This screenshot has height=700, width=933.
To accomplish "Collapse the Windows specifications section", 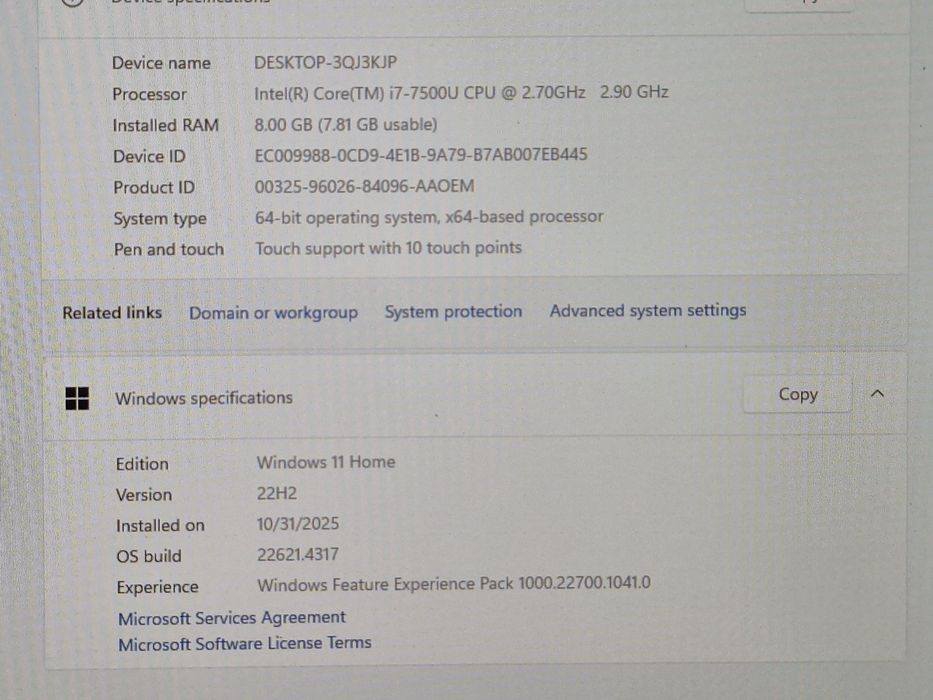I will [877, 393].
